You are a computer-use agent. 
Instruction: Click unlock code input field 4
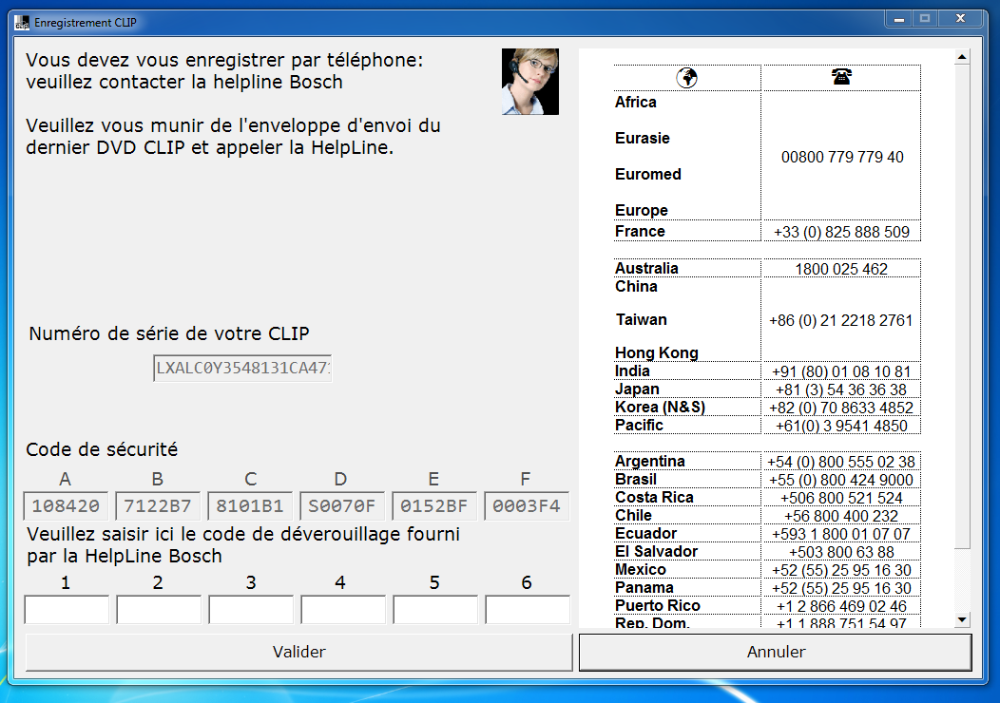tap(343, 610)
